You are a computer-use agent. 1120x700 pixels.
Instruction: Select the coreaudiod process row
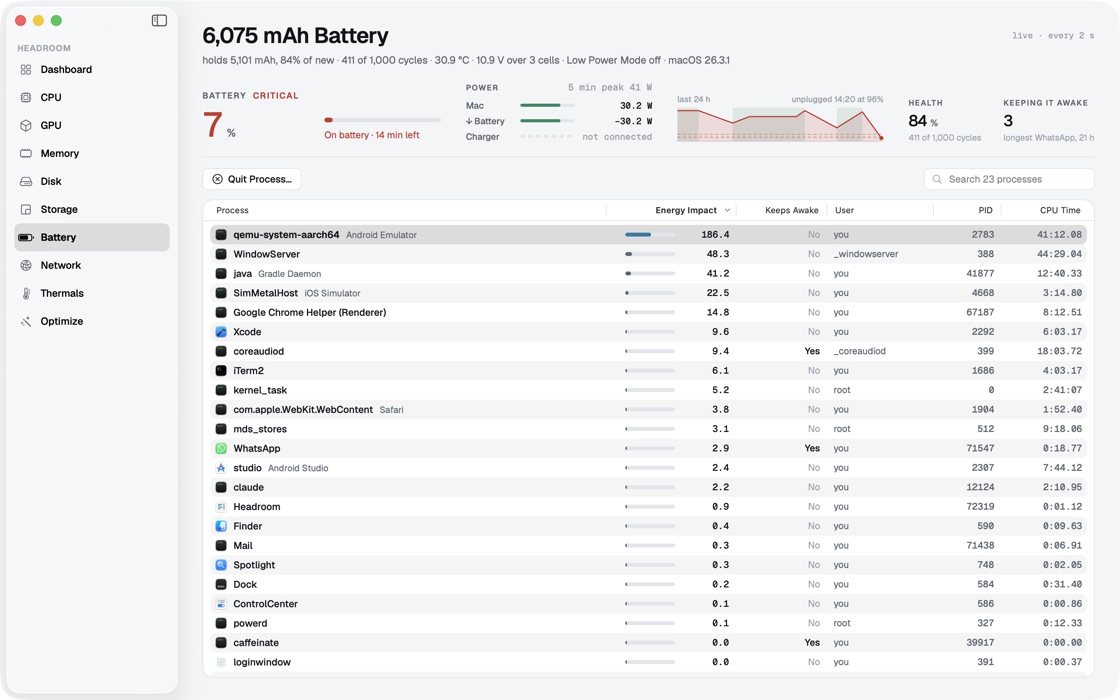649,351
